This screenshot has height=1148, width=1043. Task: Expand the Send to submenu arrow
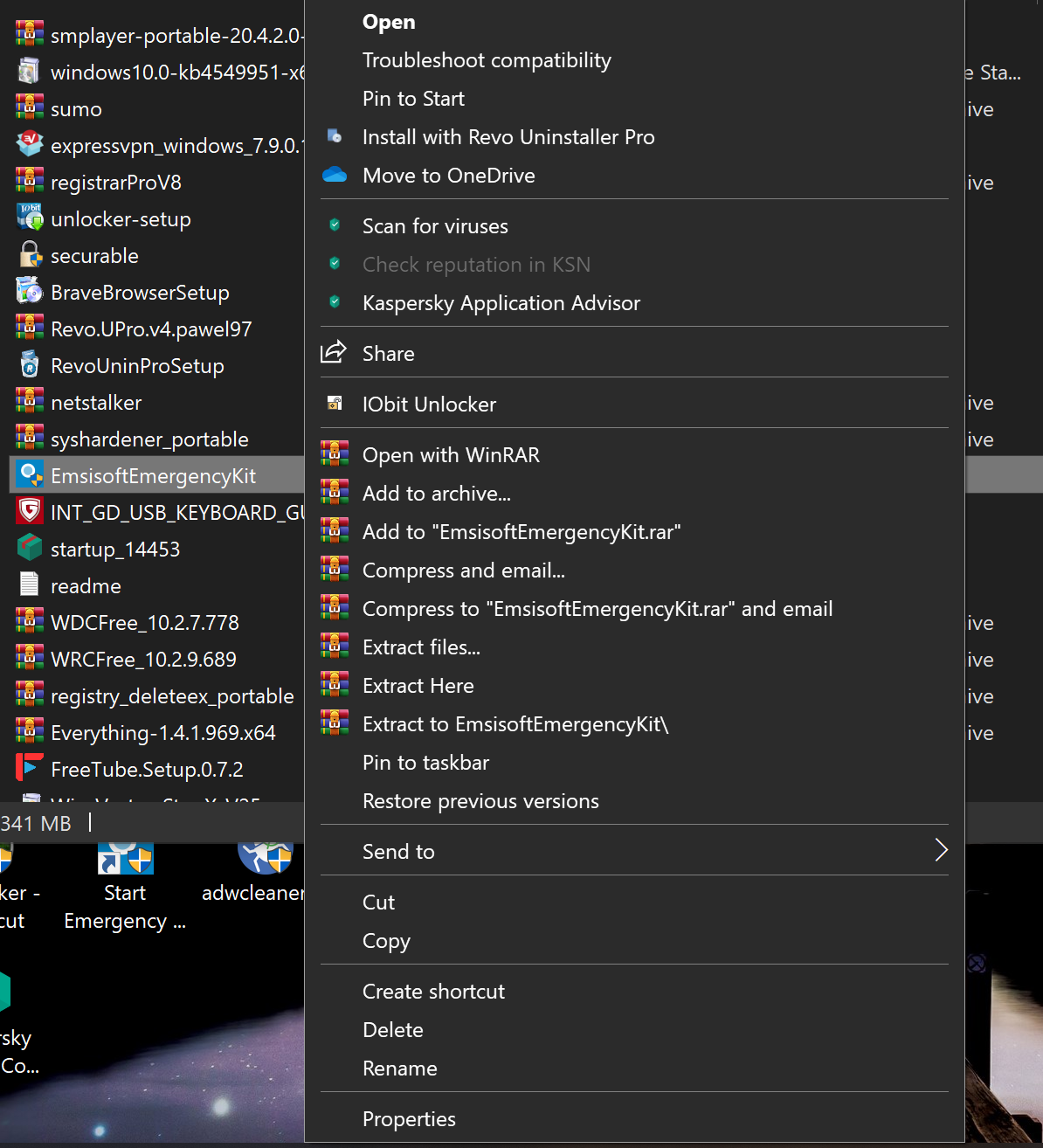[941, 850]
